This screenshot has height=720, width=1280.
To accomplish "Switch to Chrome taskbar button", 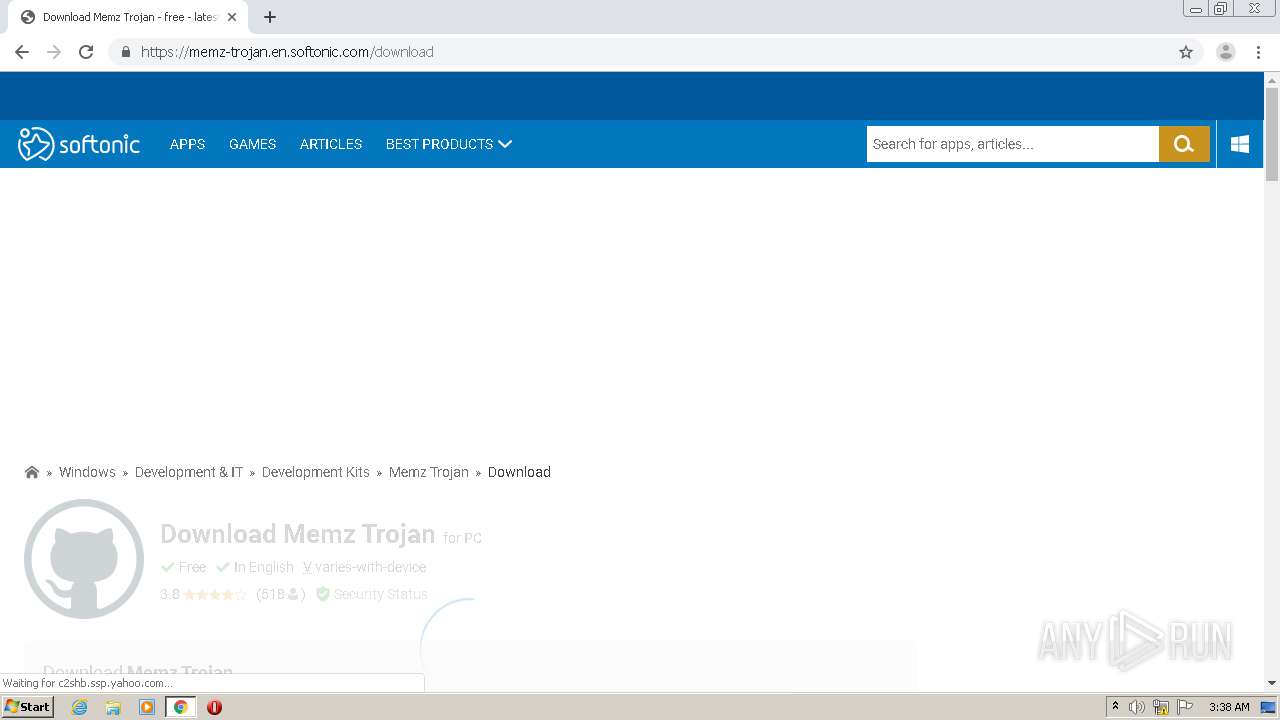I will tap(180, 707).
